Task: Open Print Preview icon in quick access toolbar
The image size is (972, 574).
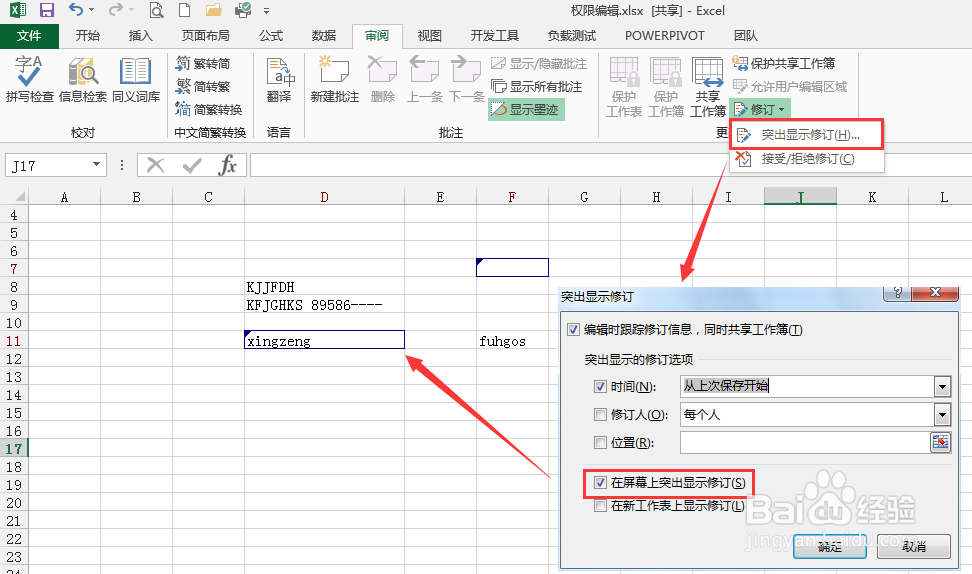Action: (x=157, y=10)
